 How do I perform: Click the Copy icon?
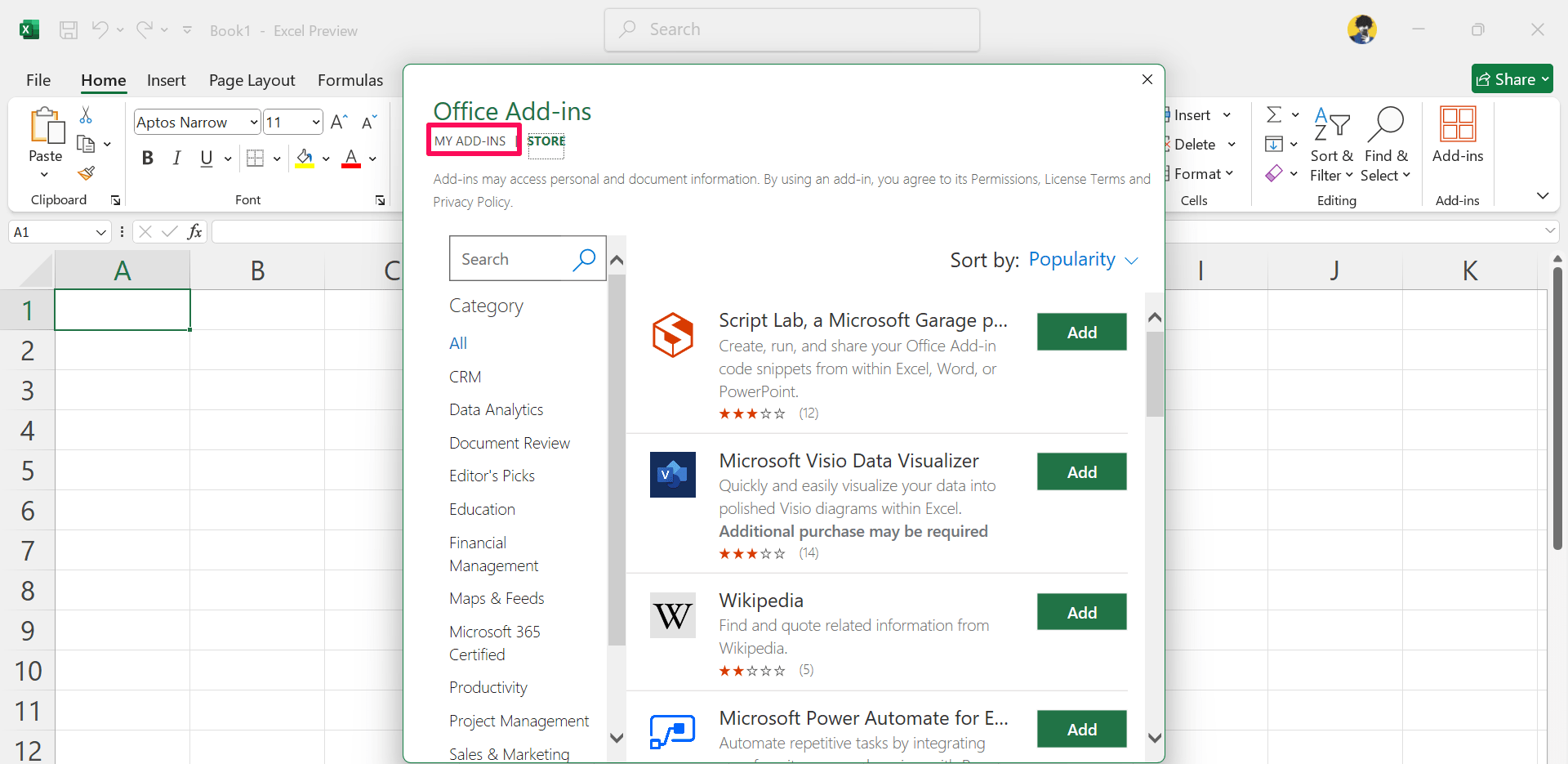86,144
